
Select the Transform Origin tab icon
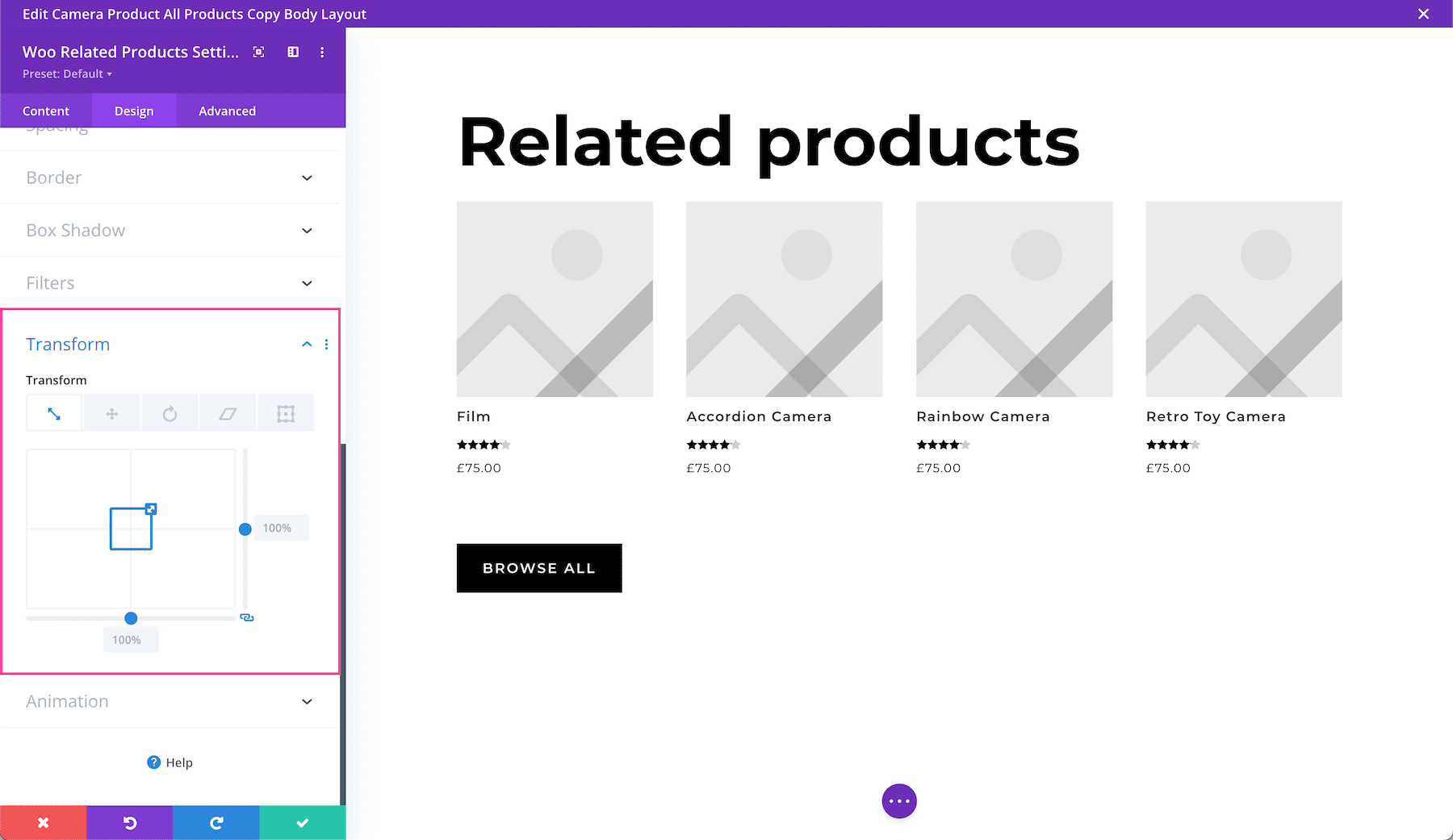(286, 414)
